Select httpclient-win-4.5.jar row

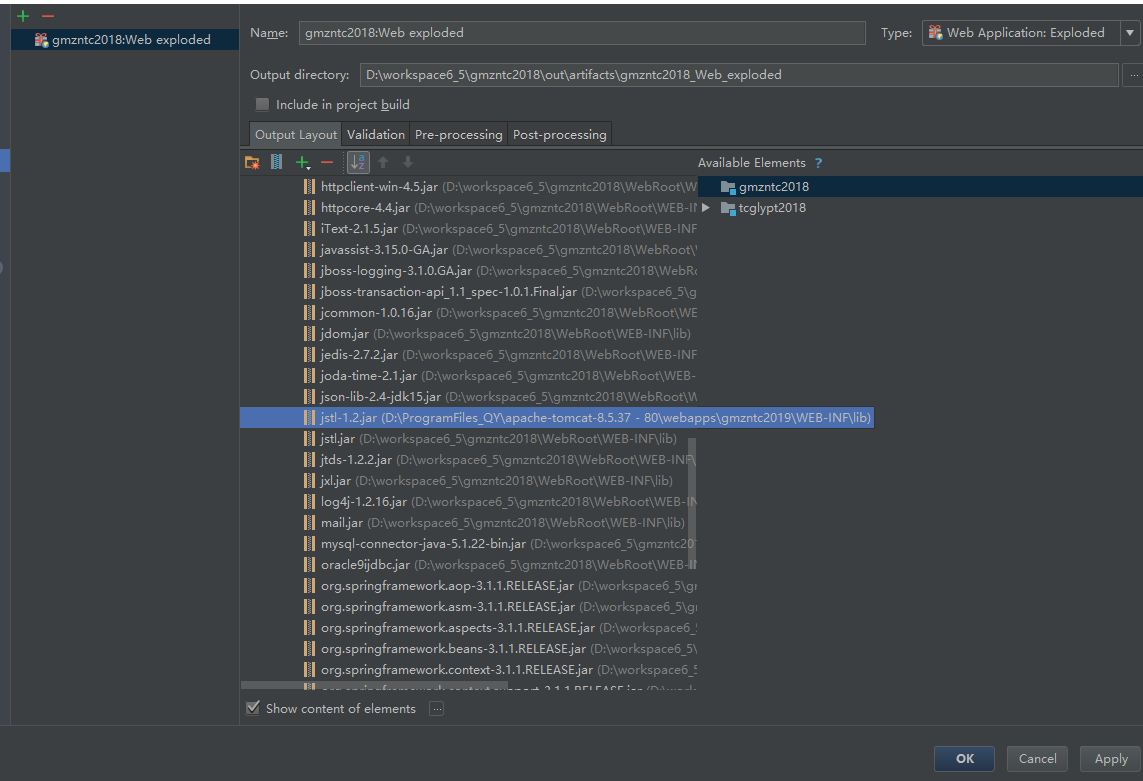pyautogui.click(x=469, y=187)
